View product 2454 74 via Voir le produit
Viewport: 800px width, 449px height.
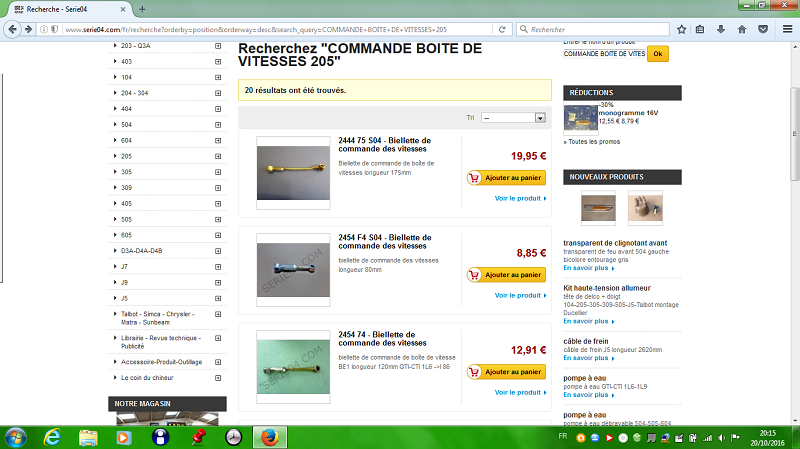point(520,392)
